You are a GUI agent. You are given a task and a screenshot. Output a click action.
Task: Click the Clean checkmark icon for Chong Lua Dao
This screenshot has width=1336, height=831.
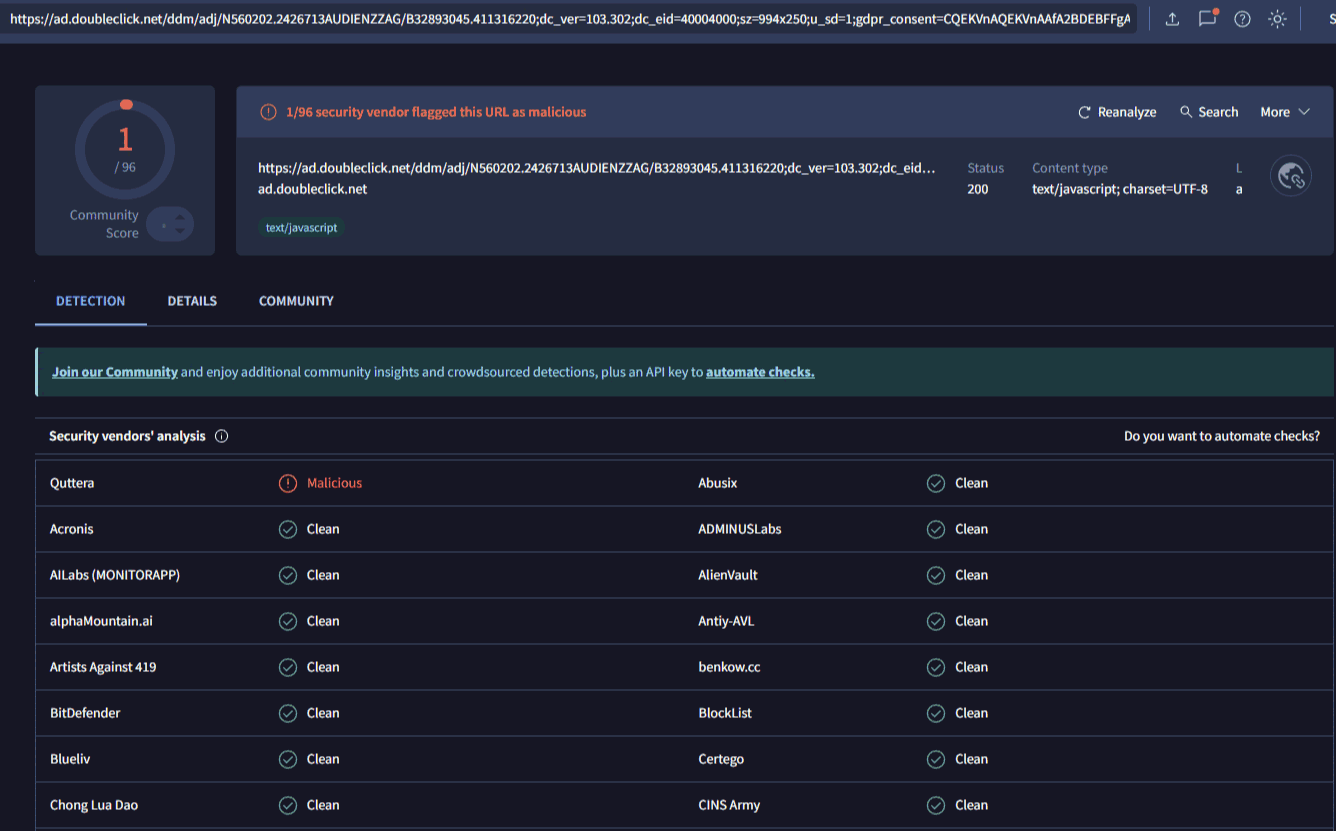point(288,805)
